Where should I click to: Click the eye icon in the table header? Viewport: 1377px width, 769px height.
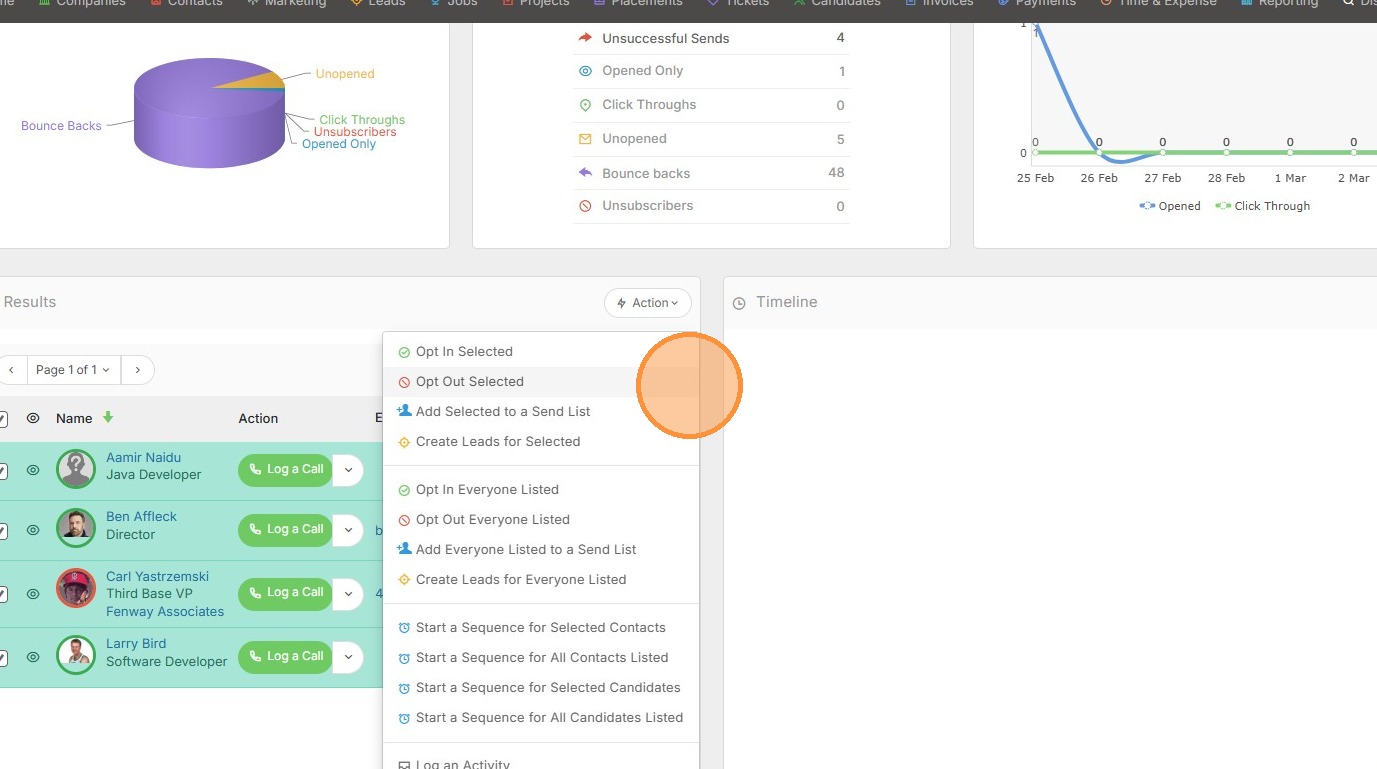(x=33, y=418)
